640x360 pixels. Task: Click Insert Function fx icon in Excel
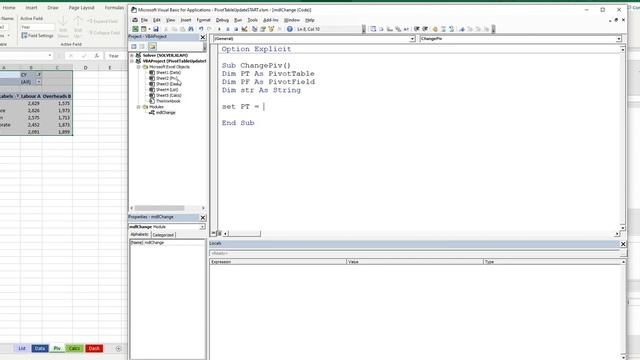pyautogui.click(x=96, y=56)
